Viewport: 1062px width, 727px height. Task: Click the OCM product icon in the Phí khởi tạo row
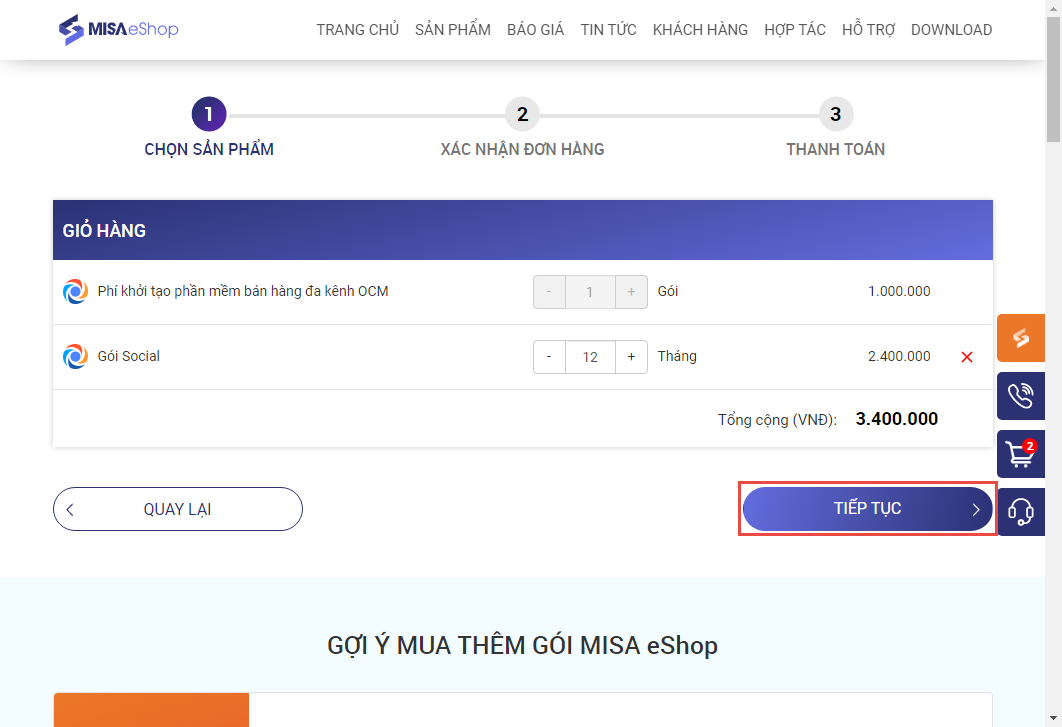pyautogui.click(x=75, y=291)
